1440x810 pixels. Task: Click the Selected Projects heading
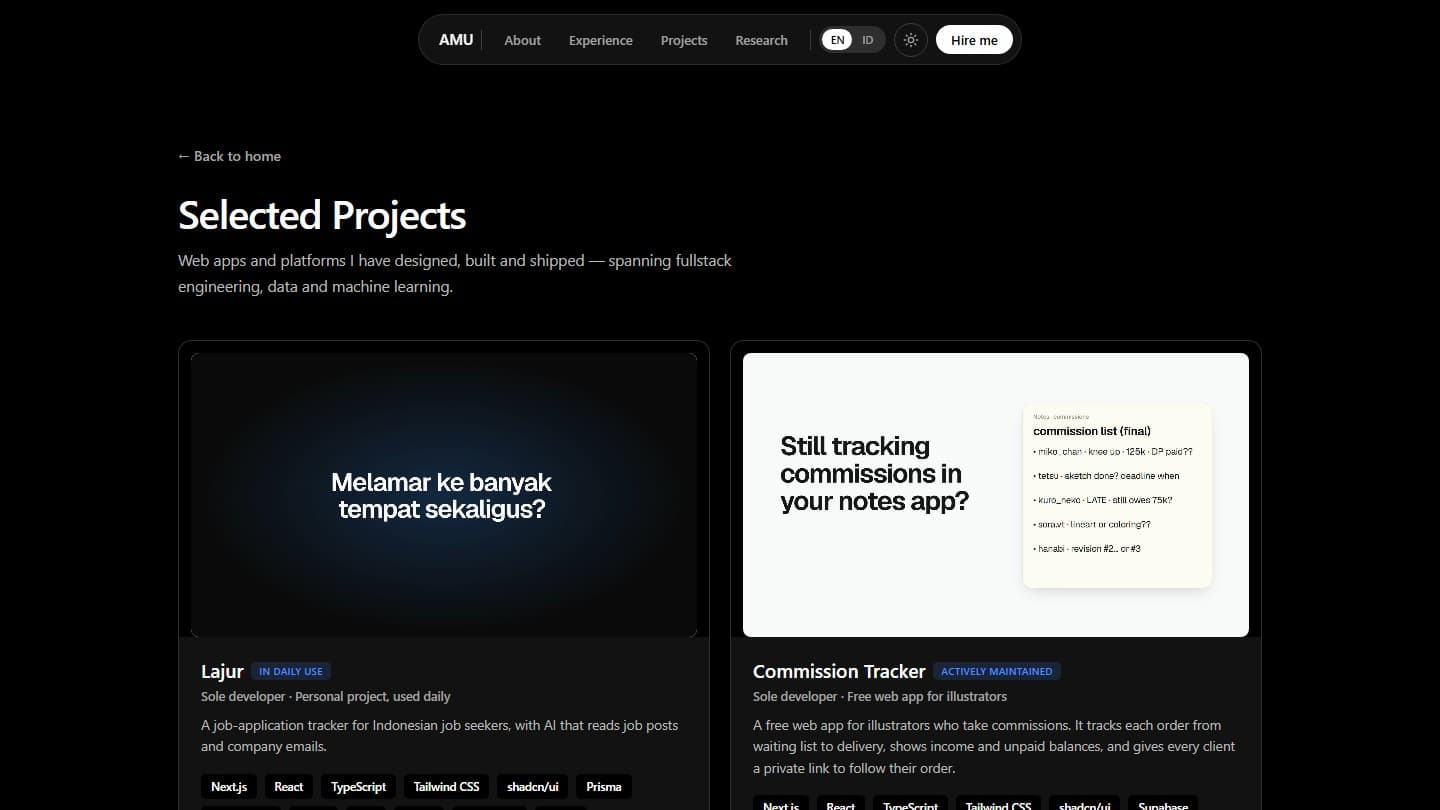click(322, 215)
